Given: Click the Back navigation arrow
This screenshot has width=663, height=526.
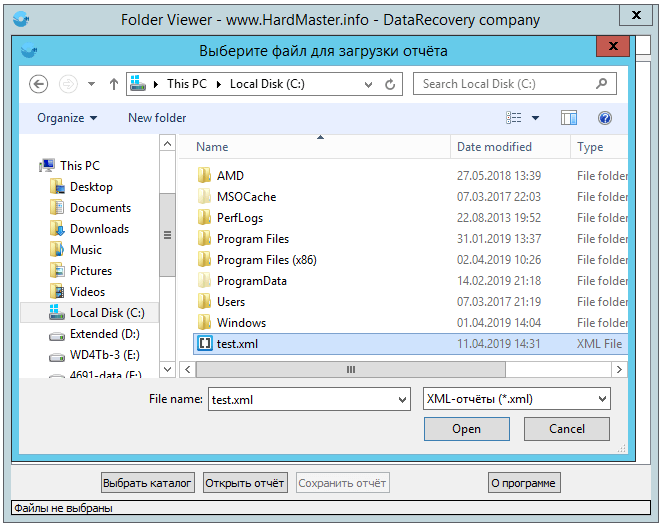Looking at the screenshot, I should (39, 84).
